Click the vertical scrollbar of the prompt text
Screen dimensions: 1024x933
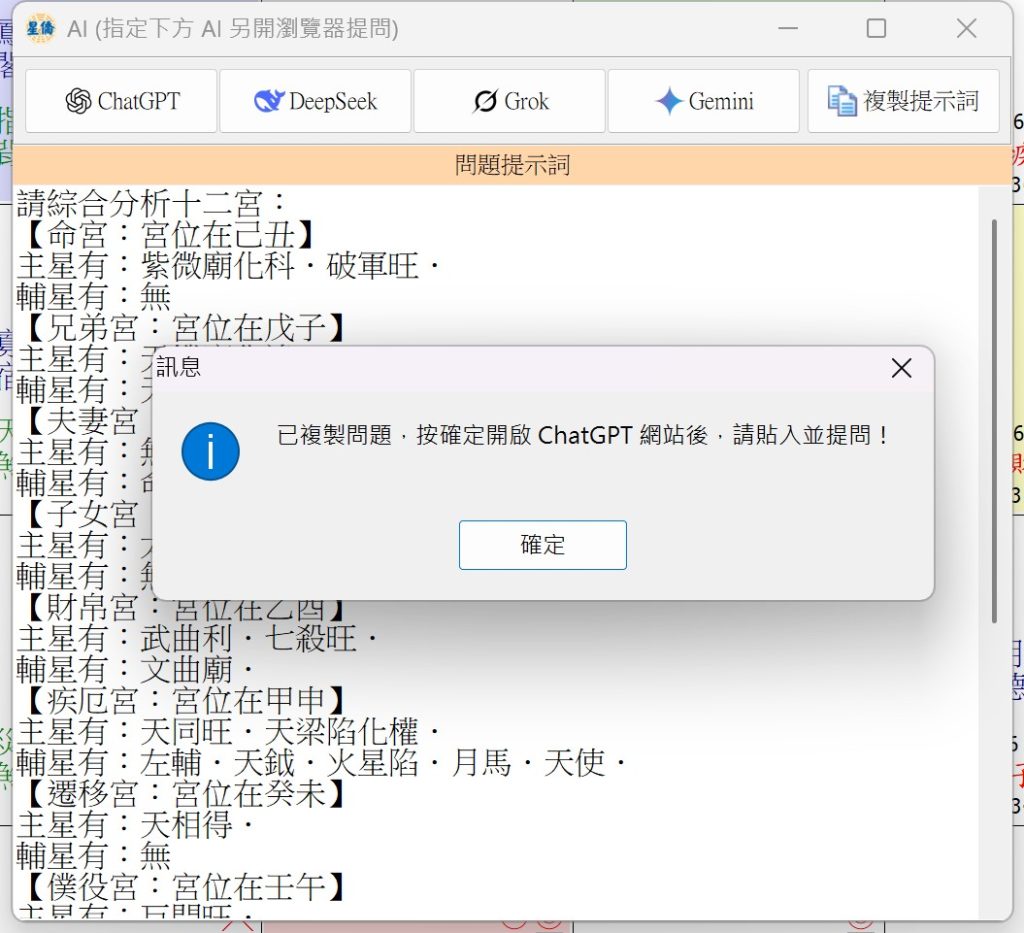coord(994,420)
